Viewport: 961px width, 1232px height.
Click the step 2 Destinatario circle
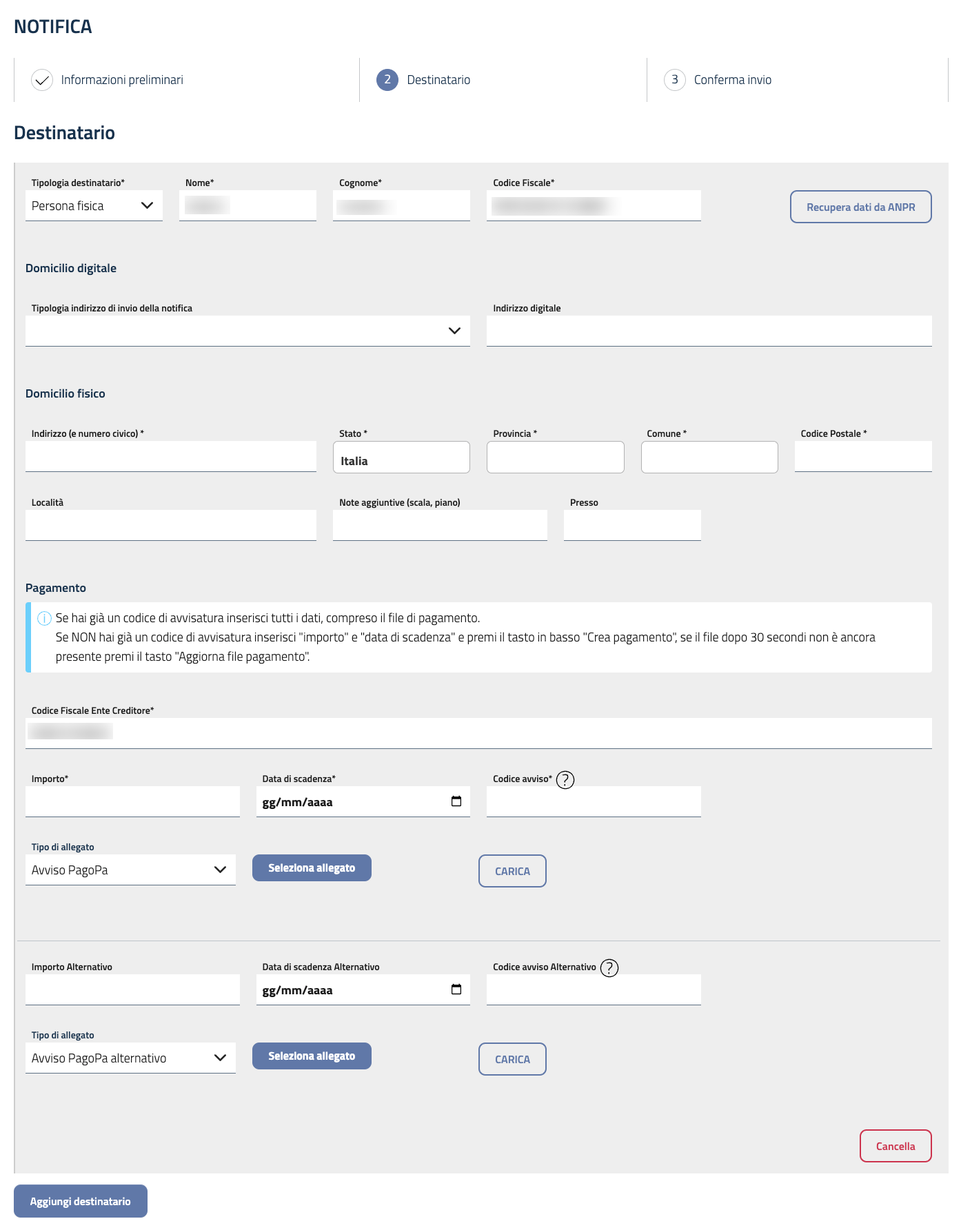[387, 80]
